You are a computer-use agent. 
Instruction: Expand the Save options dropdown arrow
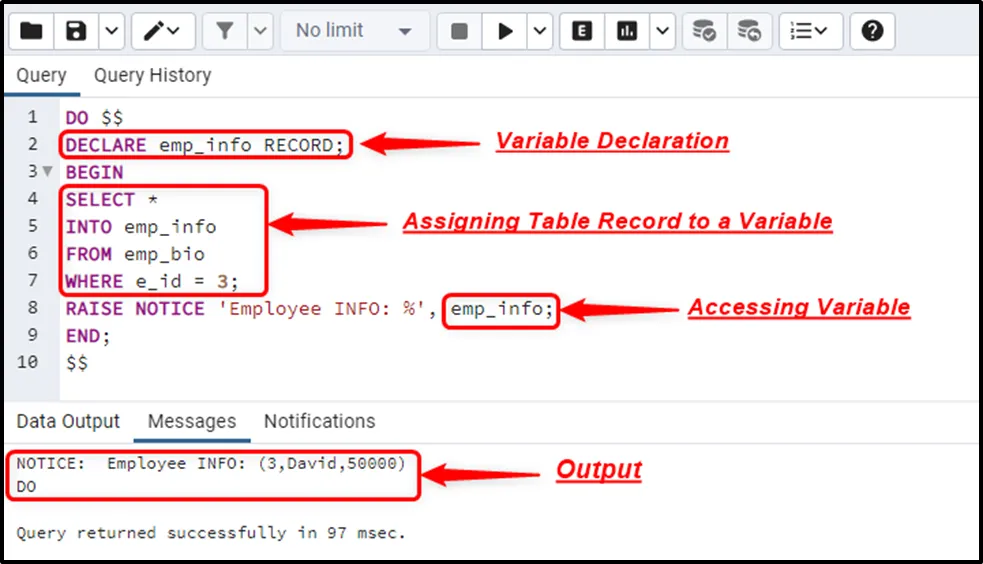click(x=110, y=31)
